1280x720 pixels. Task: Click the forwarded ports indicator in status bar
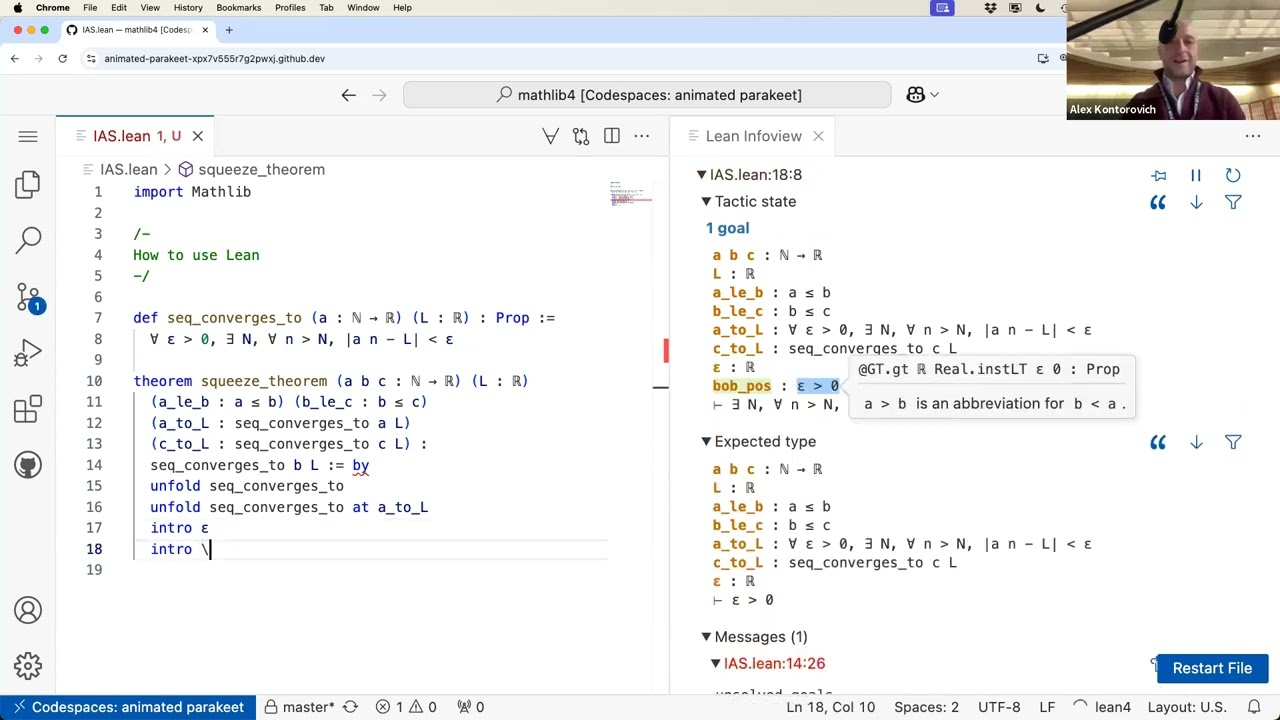471,707
